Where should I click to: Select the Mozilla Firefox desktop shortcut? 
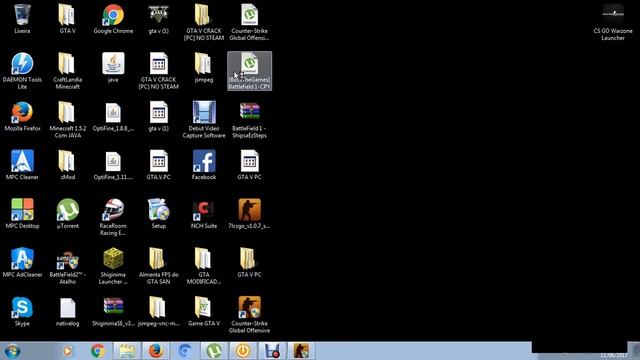pyautogui.click(x=22, y=116)
